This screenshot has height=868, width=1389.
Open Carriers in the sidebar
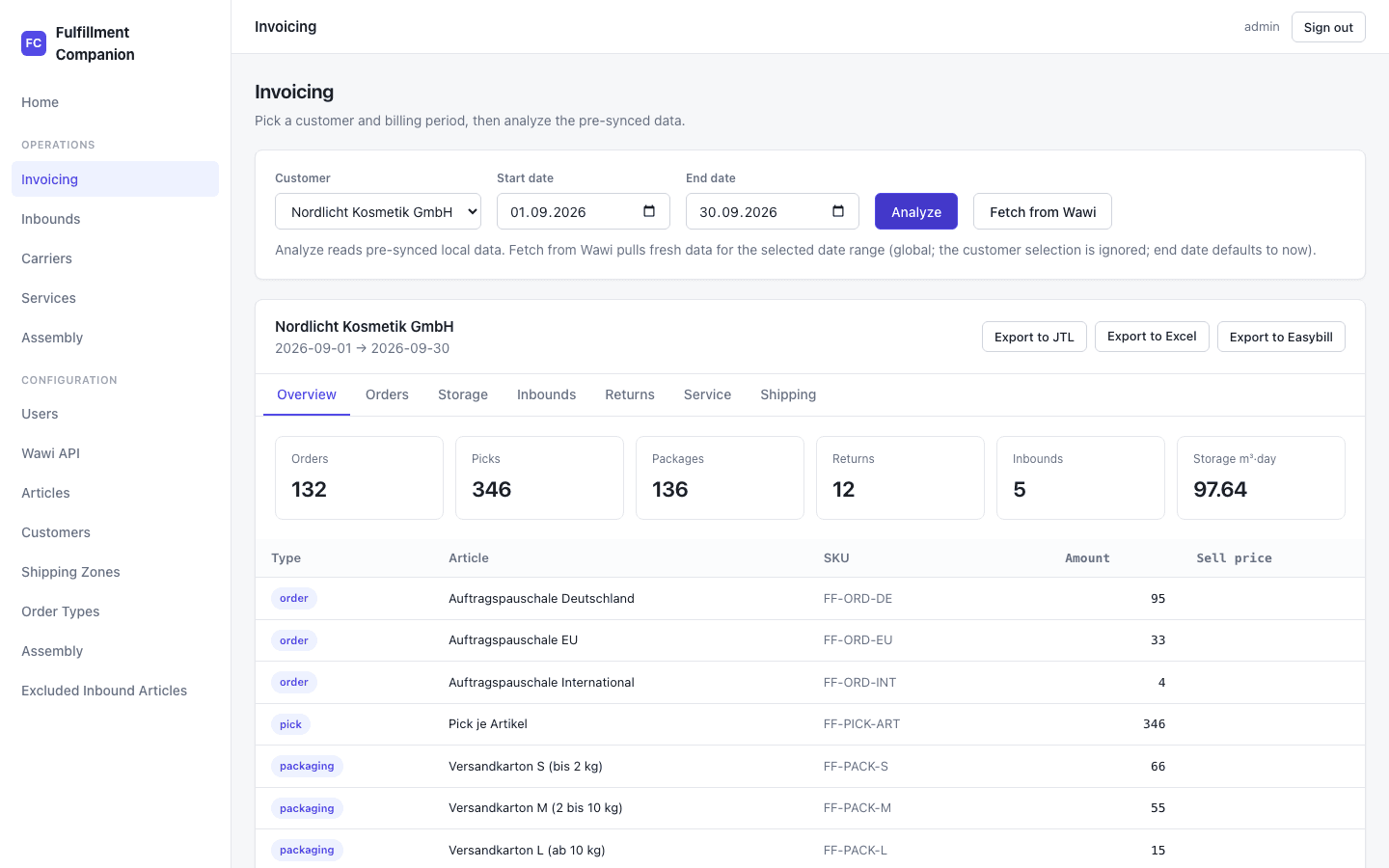(115, 258)
